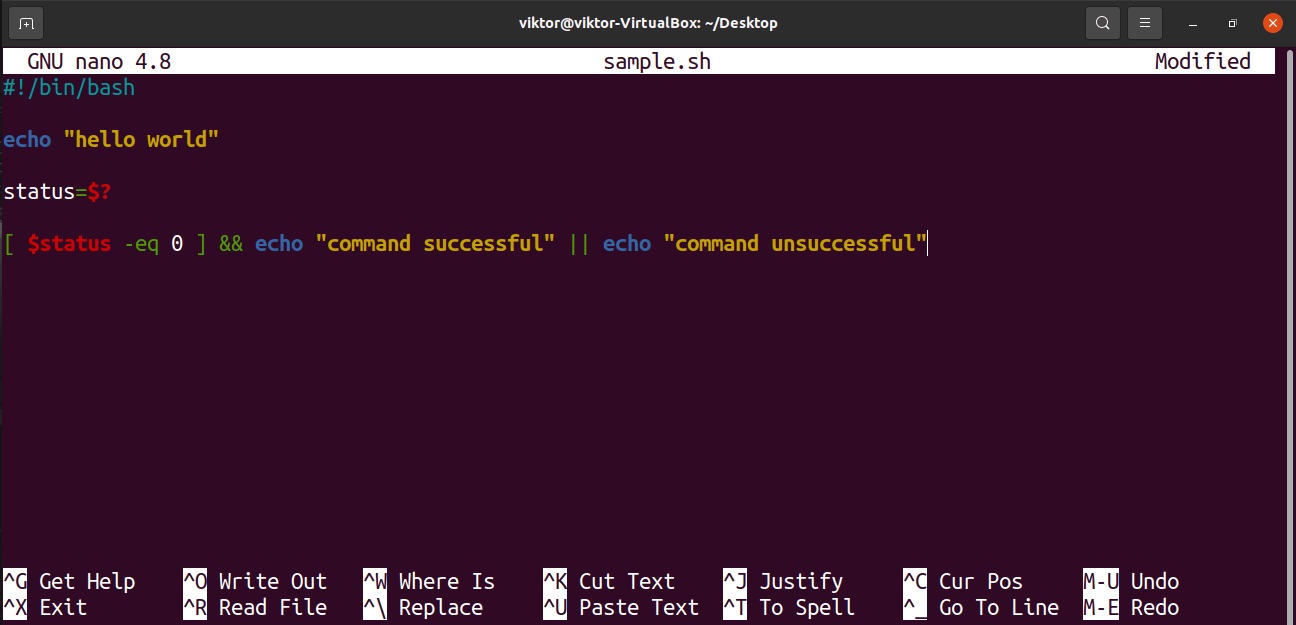Open the terminal hamburger menu

[1144, 22]
